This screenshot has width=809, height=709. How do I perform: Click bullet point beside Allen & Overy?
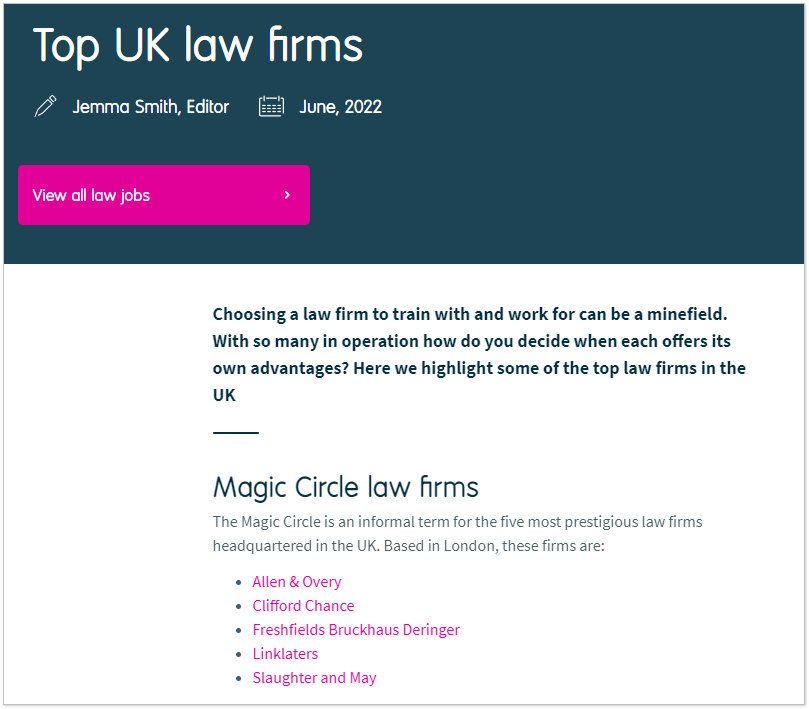(x=238, y=583)
